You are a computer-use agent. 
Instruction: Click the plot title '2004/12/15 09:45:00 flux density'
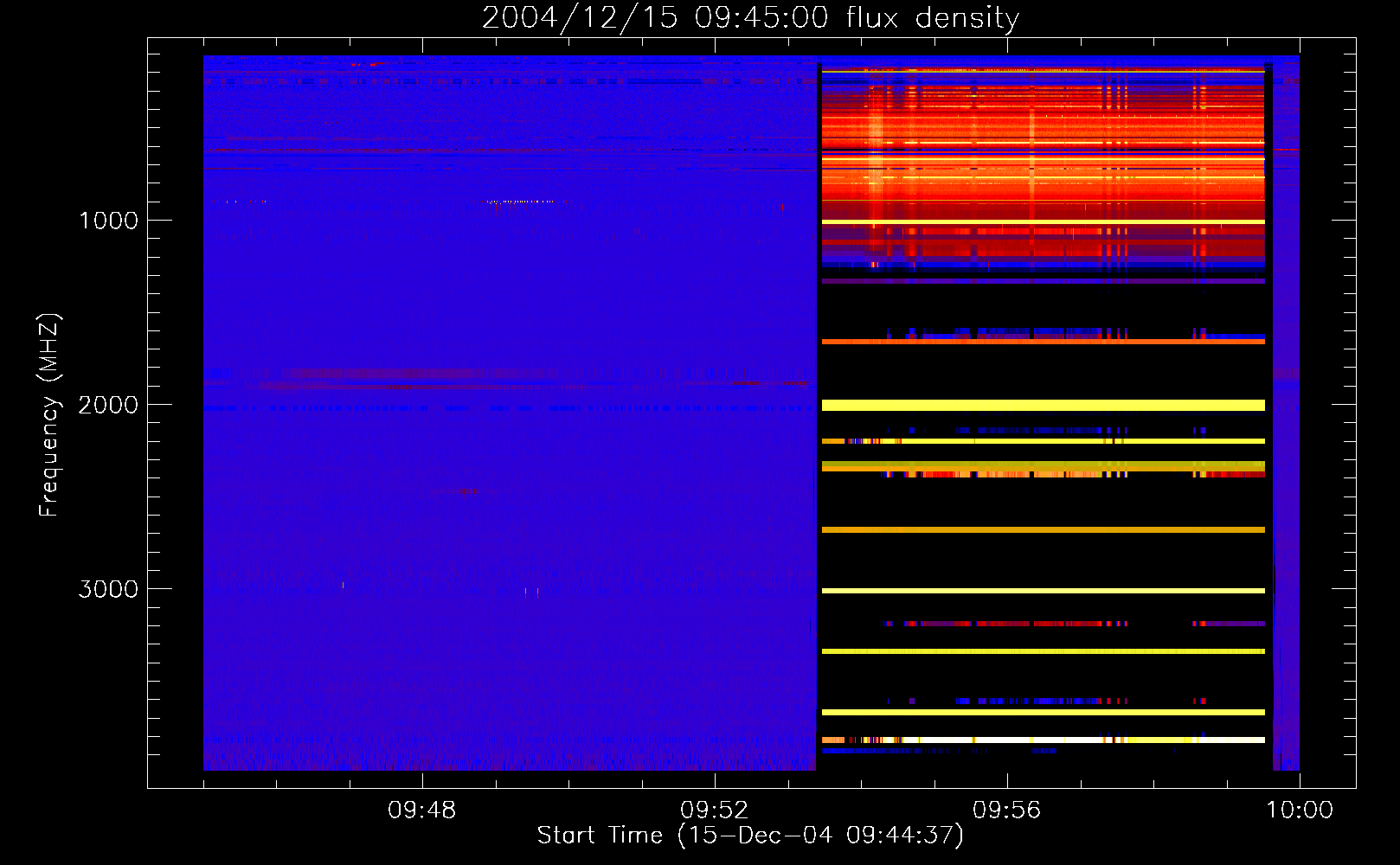pos(750,17)
